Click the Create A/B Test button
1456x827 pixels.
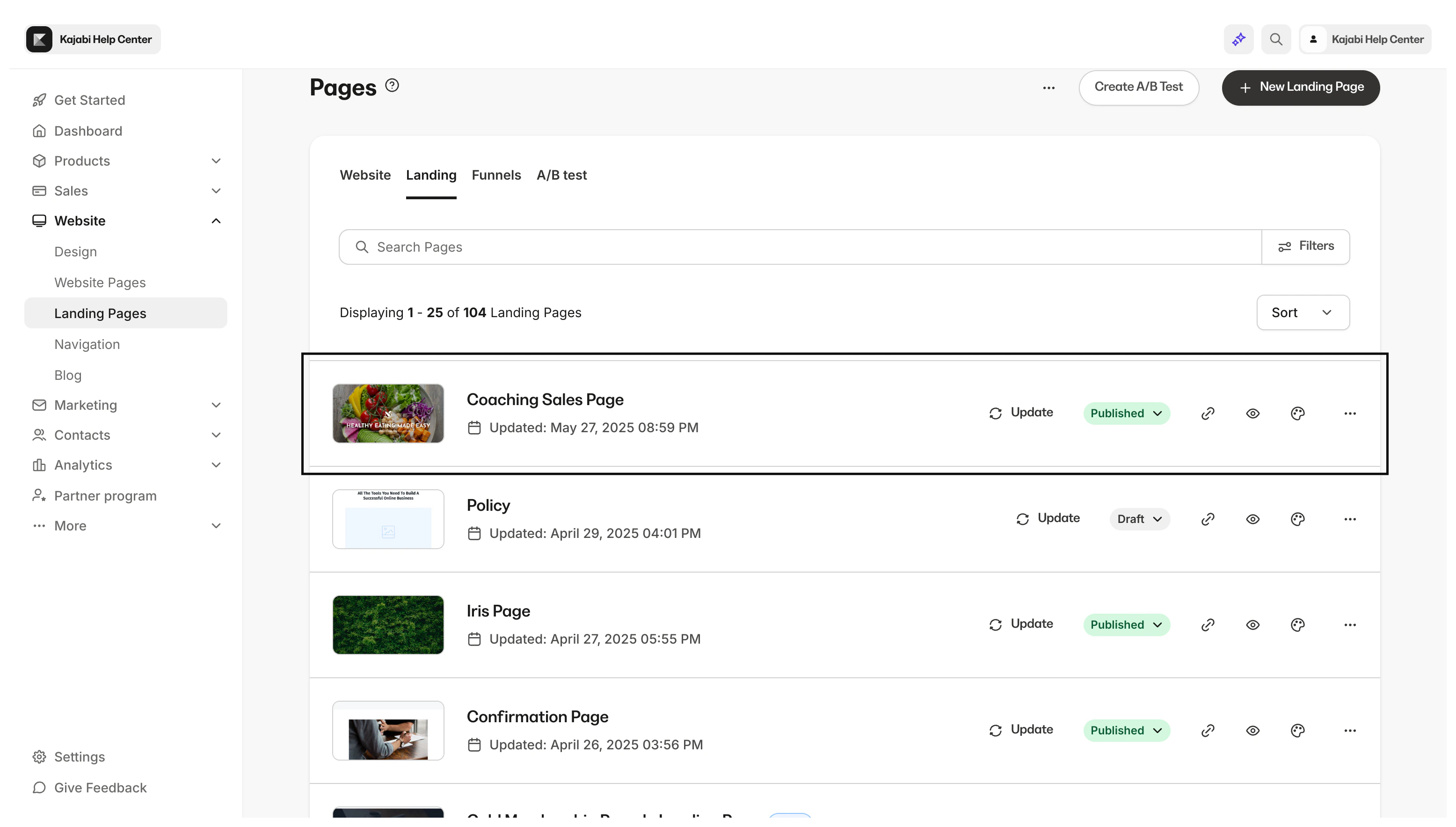click(x=1138, y=87)
